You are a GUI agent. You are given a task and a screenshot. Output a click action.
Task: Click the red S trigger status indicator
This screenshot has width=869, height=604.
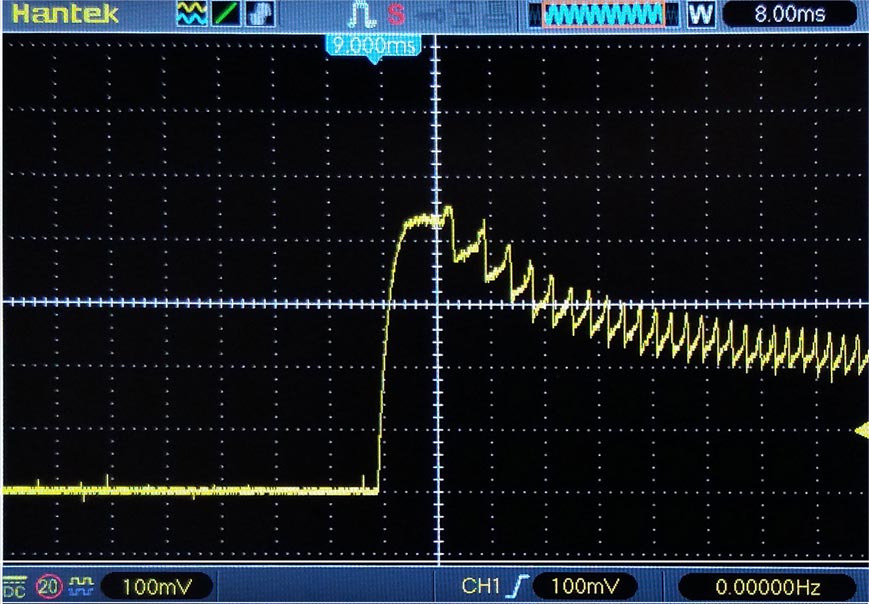point(396,14)
